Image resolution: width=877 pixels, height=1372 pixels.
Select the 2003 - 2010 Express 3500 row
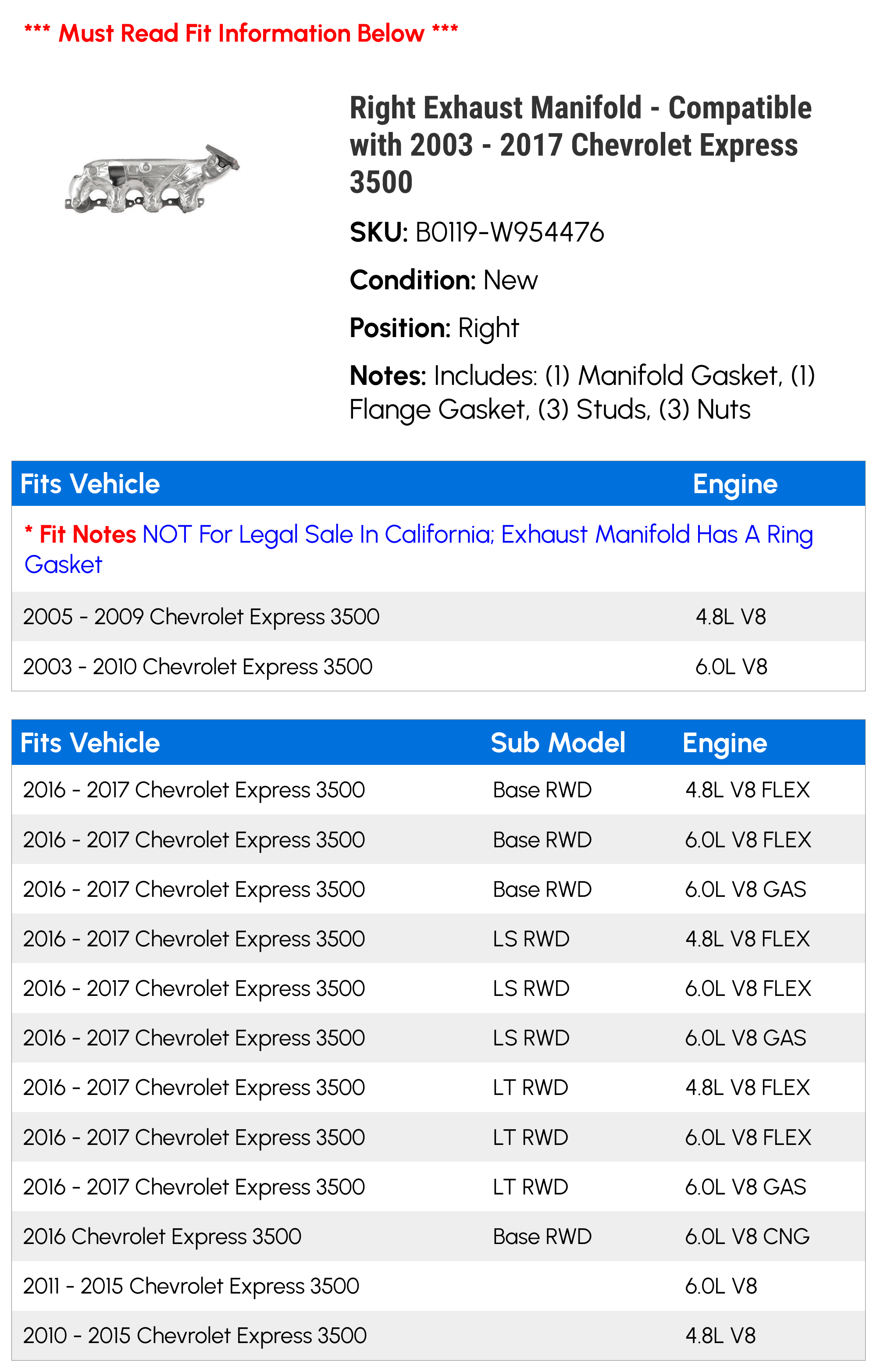pos(438,666)
